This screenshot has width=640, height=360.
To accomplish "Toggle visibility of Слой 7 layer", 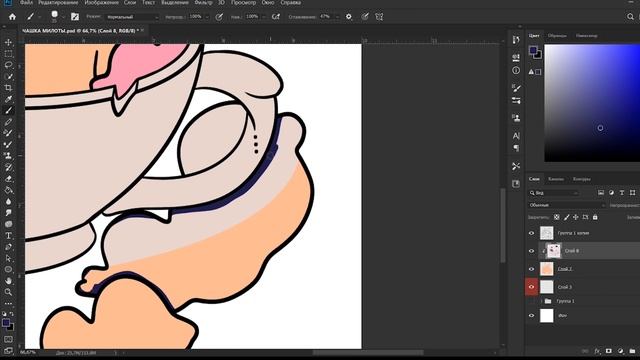I will (531, 269).
